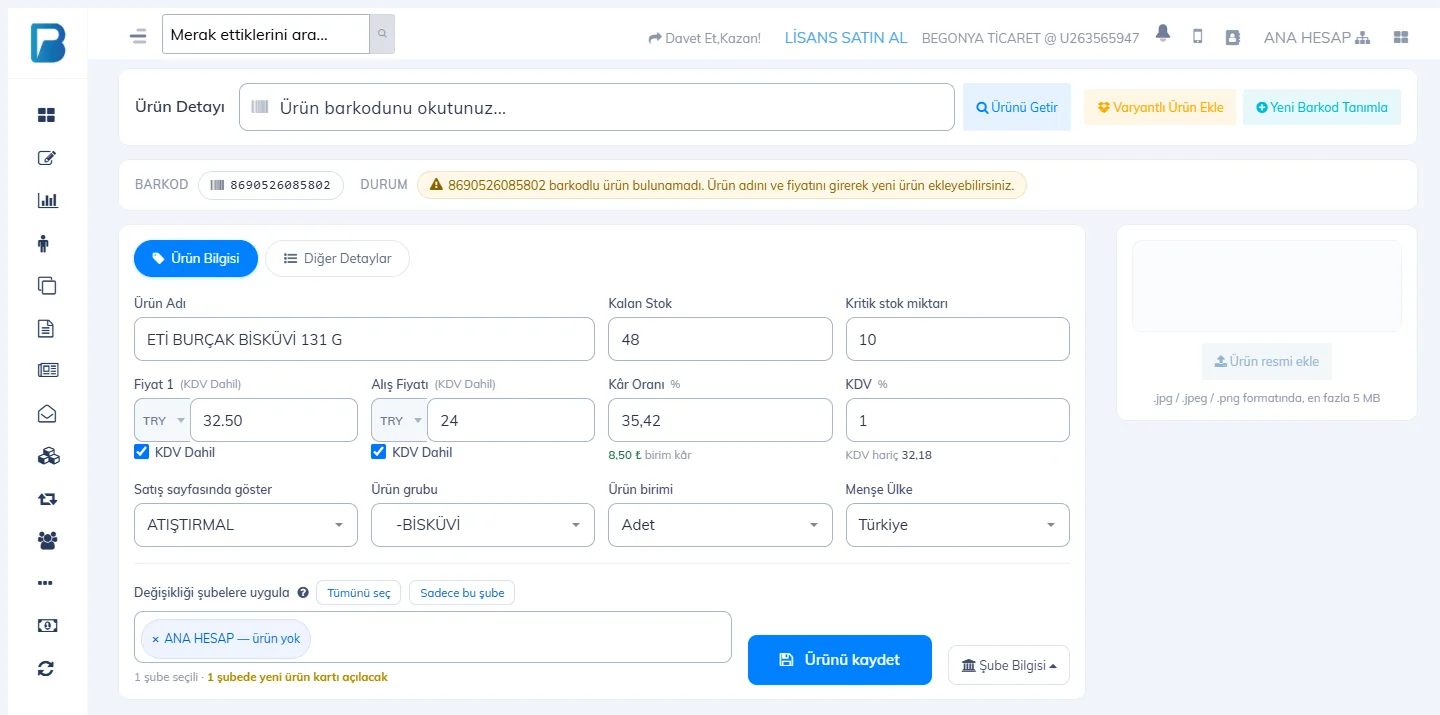
Task: Expand the Menşe Ülke Türkiye dropdown
Action: 958,525
